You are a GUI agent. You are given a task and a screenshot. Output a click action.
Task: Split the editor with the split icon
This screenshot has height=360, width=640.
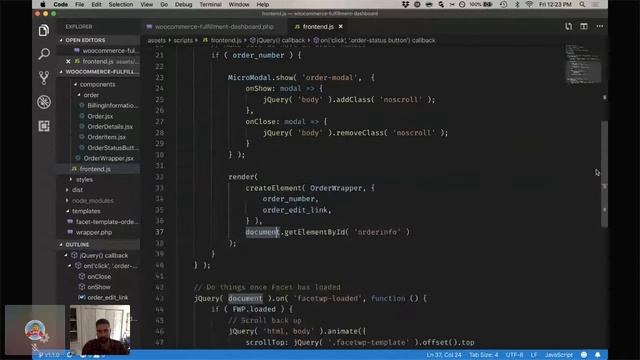[x=584, y=27]
